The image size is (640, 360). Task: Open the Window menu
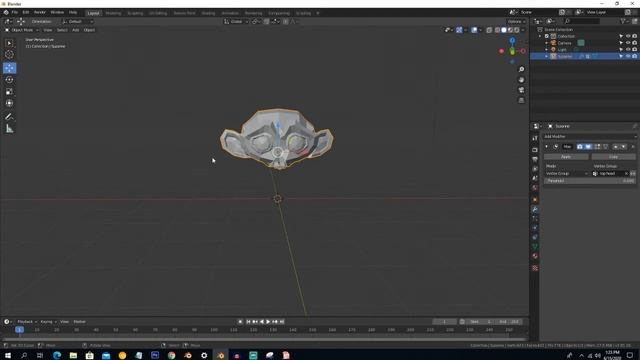tap(57, 13)
